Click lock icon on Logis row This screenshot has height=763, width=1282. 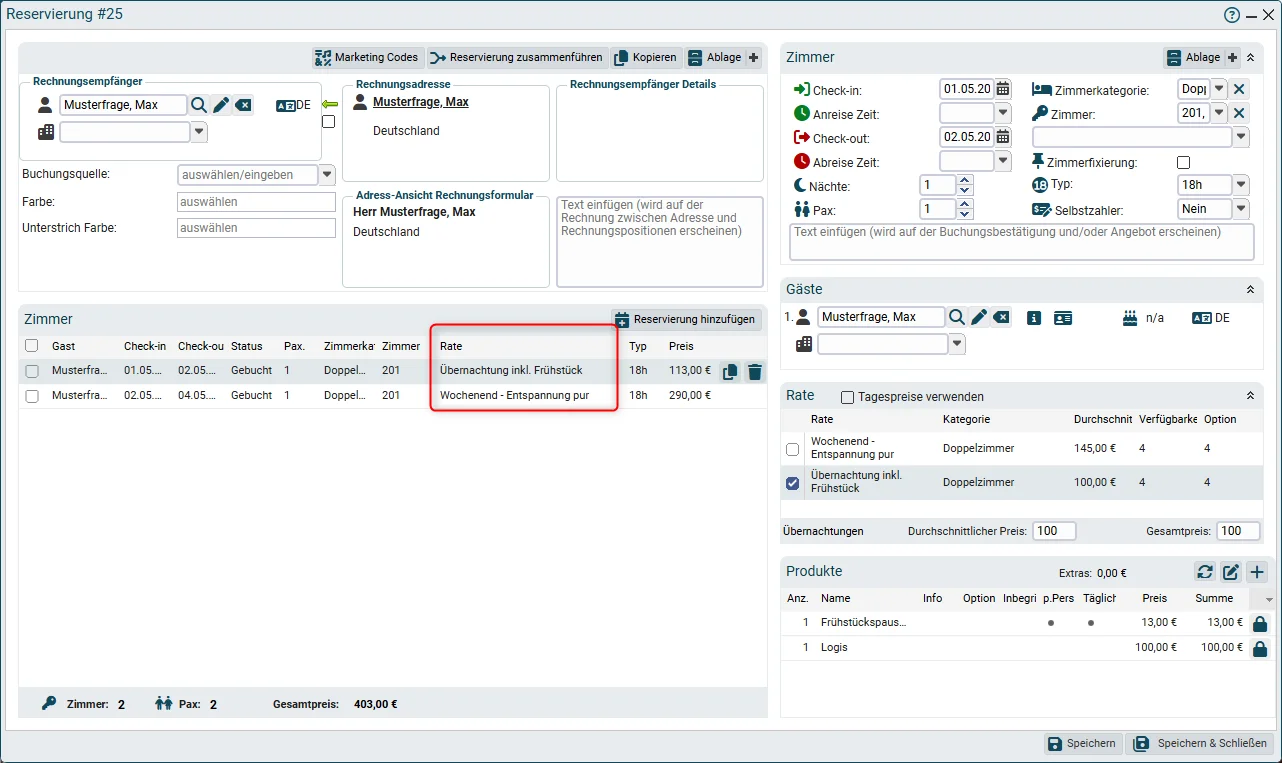pos(1260,648)
